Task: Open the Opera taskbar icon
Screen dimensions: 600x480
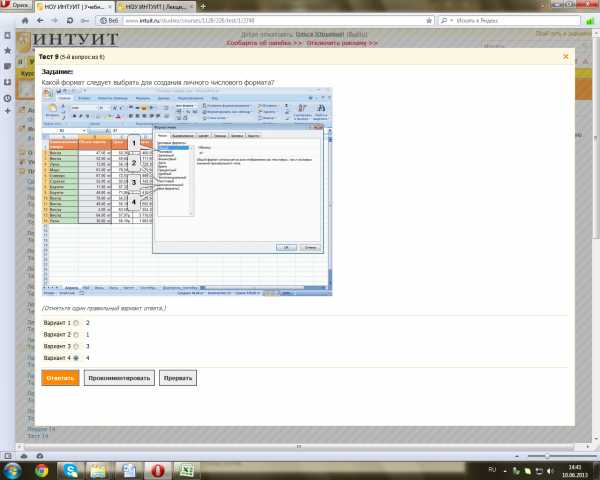Action: pyautogui.click(x=158, y=470)
